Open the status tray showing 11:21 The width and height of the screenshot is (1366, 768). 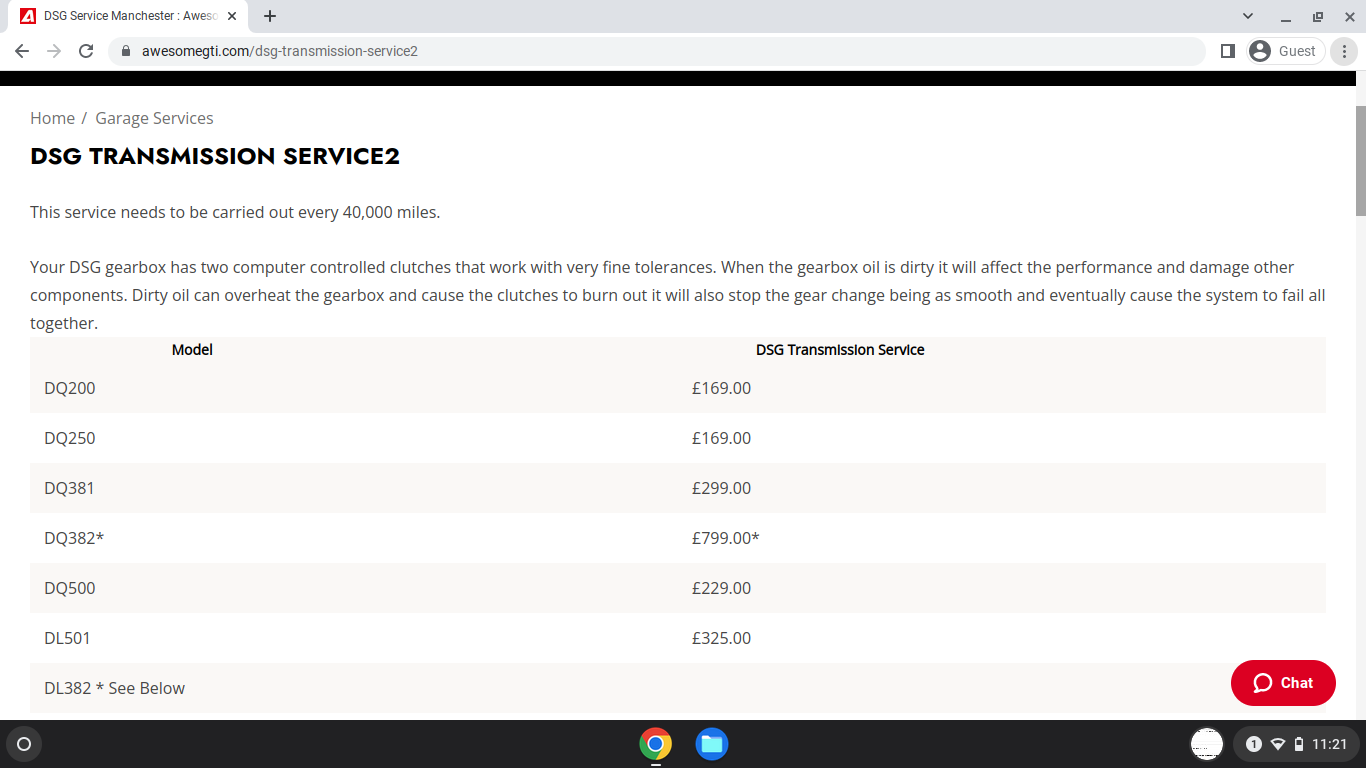tap(1295, 744)
